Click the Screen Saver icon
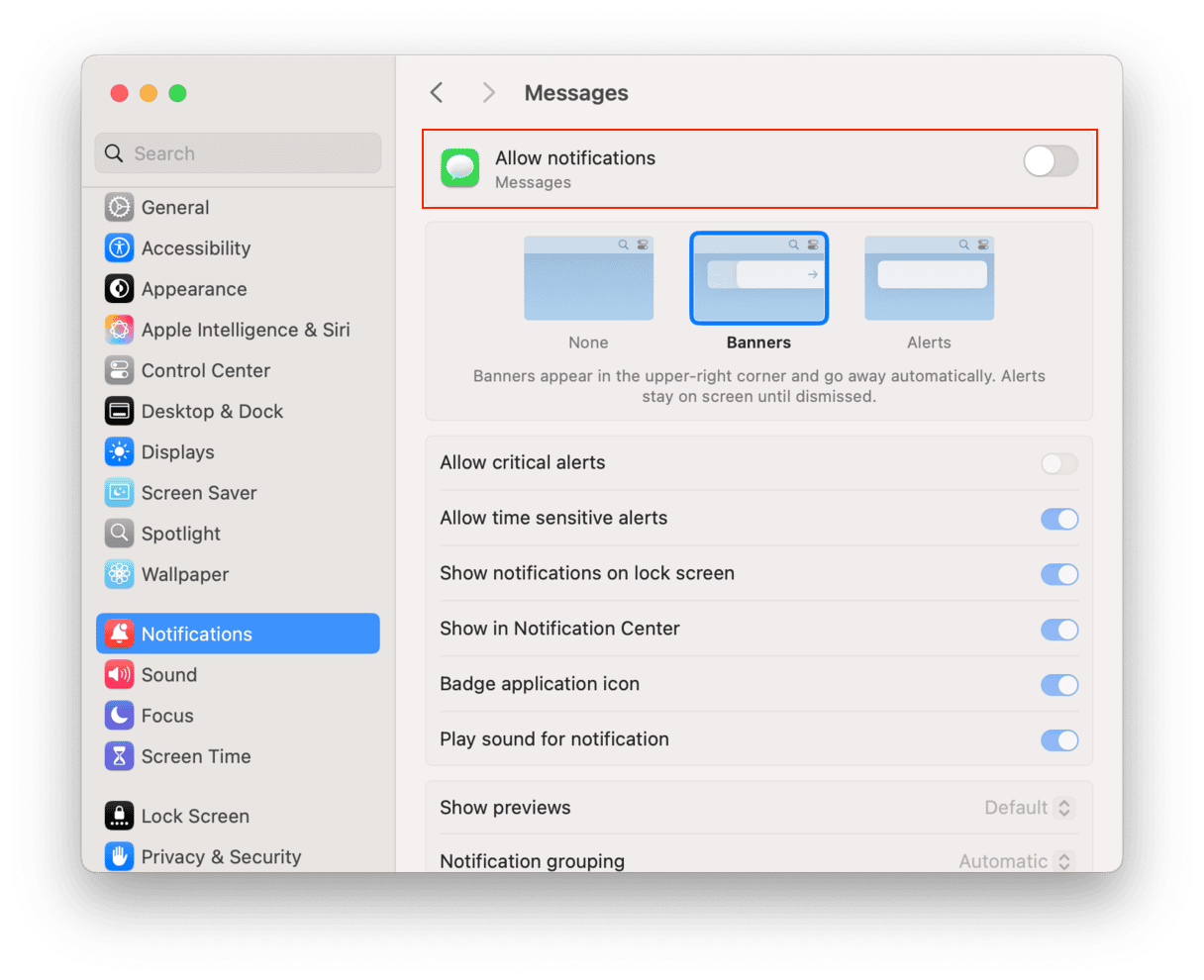This screenshot has width=1204, height=980. coord(119,492)
